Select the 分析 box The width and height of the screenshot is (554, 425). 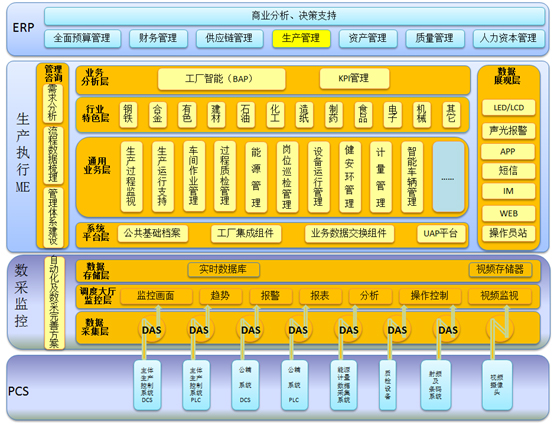coord(370,296)
